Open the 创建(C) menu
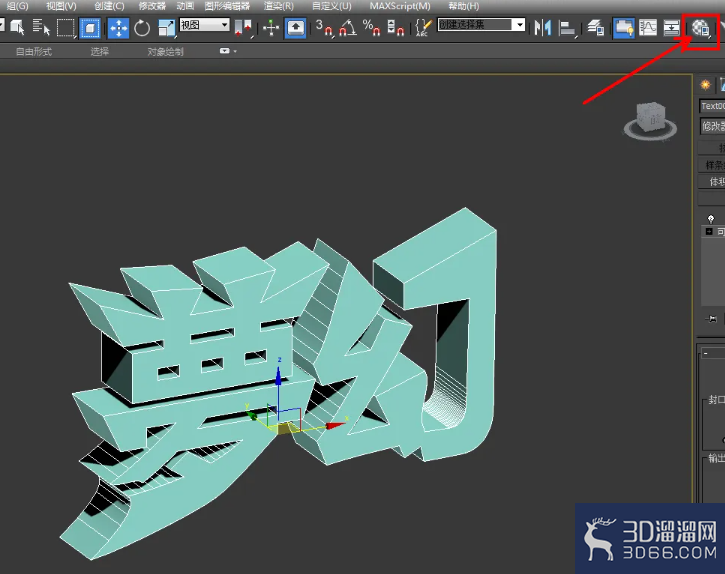The height and width of the screenshot is (574, 725). pos(109,6)
